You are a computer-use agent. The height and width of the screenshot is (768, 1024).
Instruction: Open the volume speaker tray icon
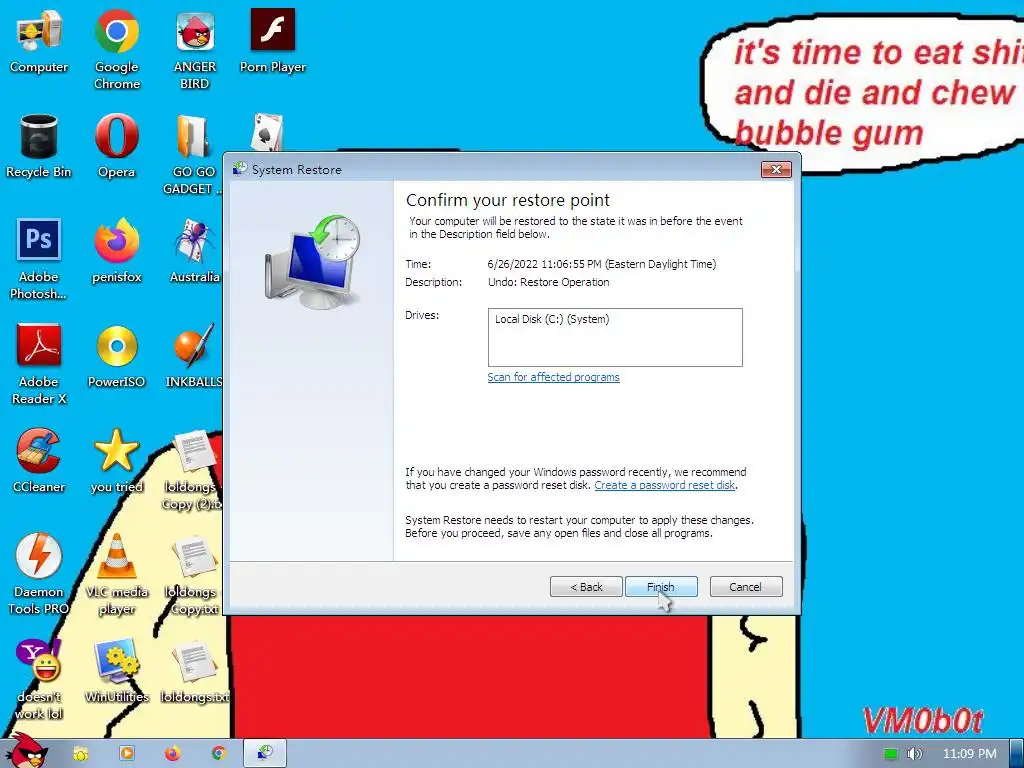tap(915, 754)
